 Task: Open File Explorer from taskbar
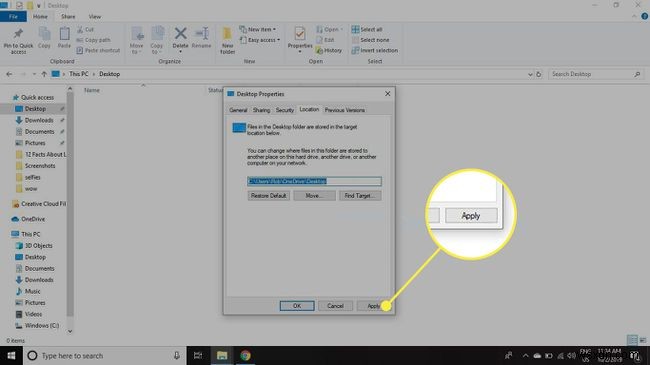(222, 355)
